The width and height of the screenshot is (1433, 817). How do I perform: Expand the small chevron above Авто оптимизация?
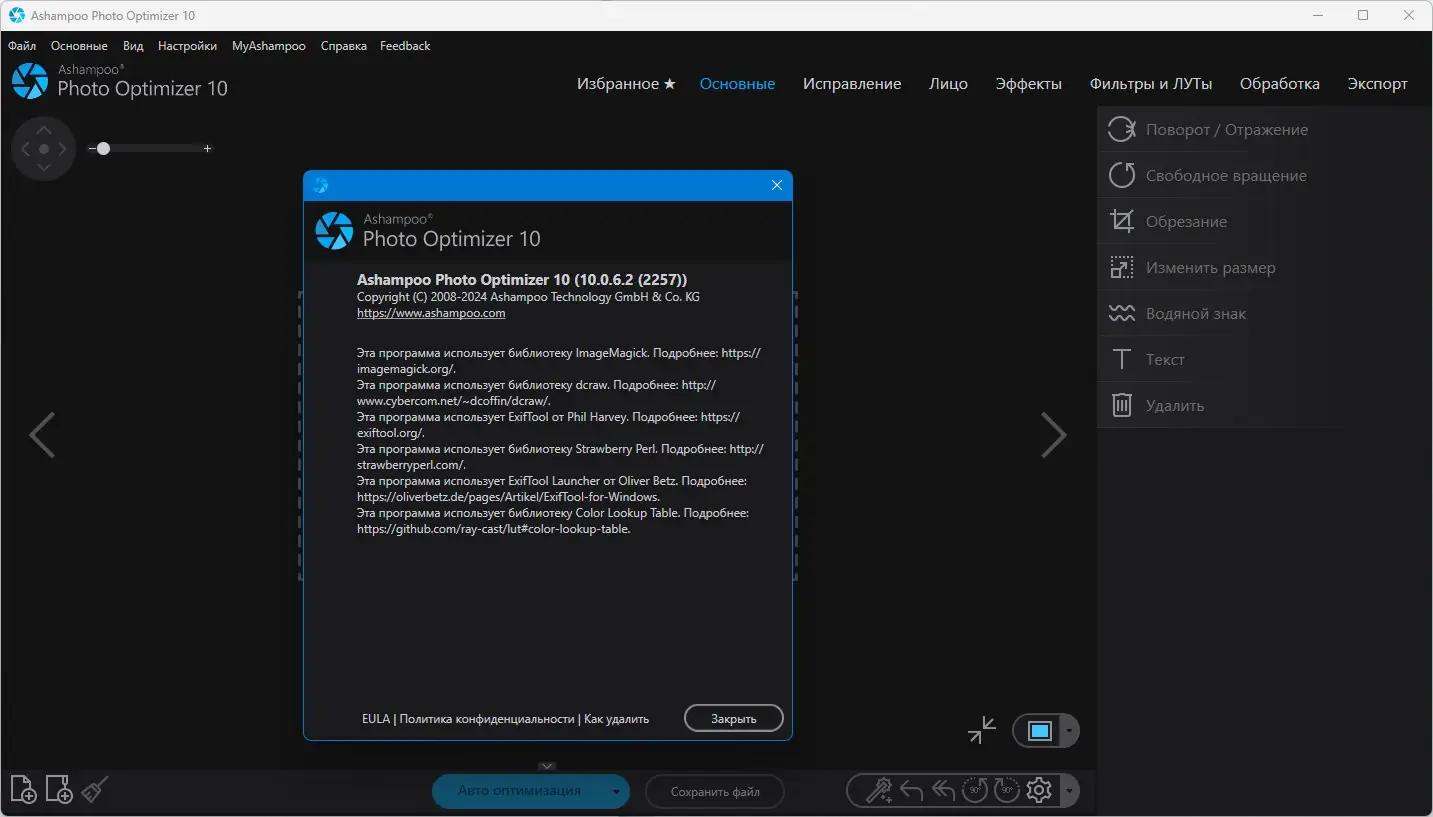546,766
